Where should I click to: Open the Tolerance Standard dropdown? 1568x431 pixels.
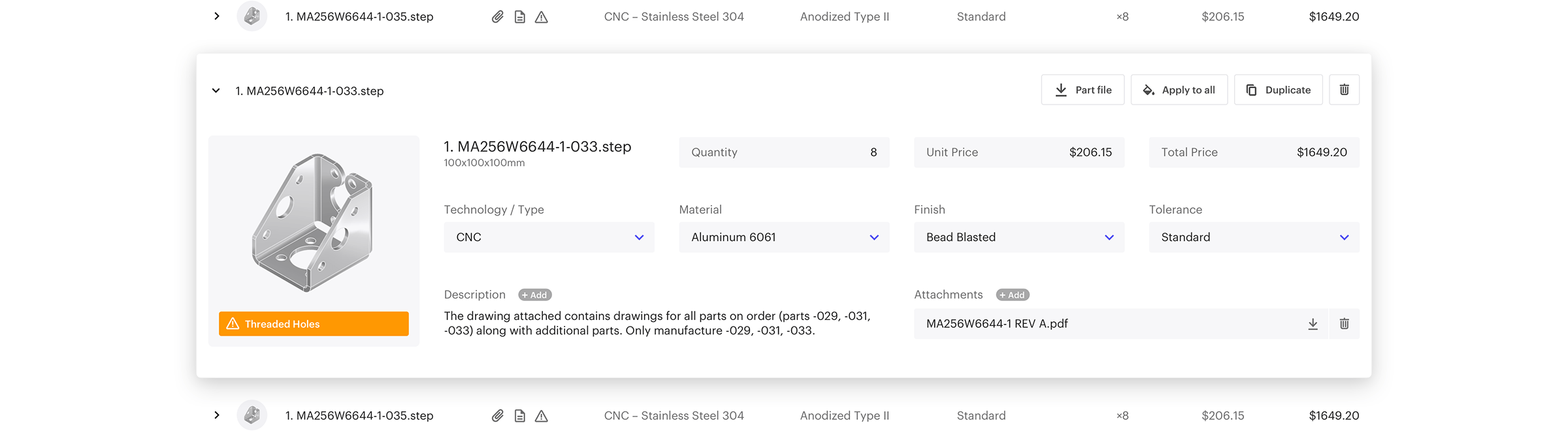1254,238
